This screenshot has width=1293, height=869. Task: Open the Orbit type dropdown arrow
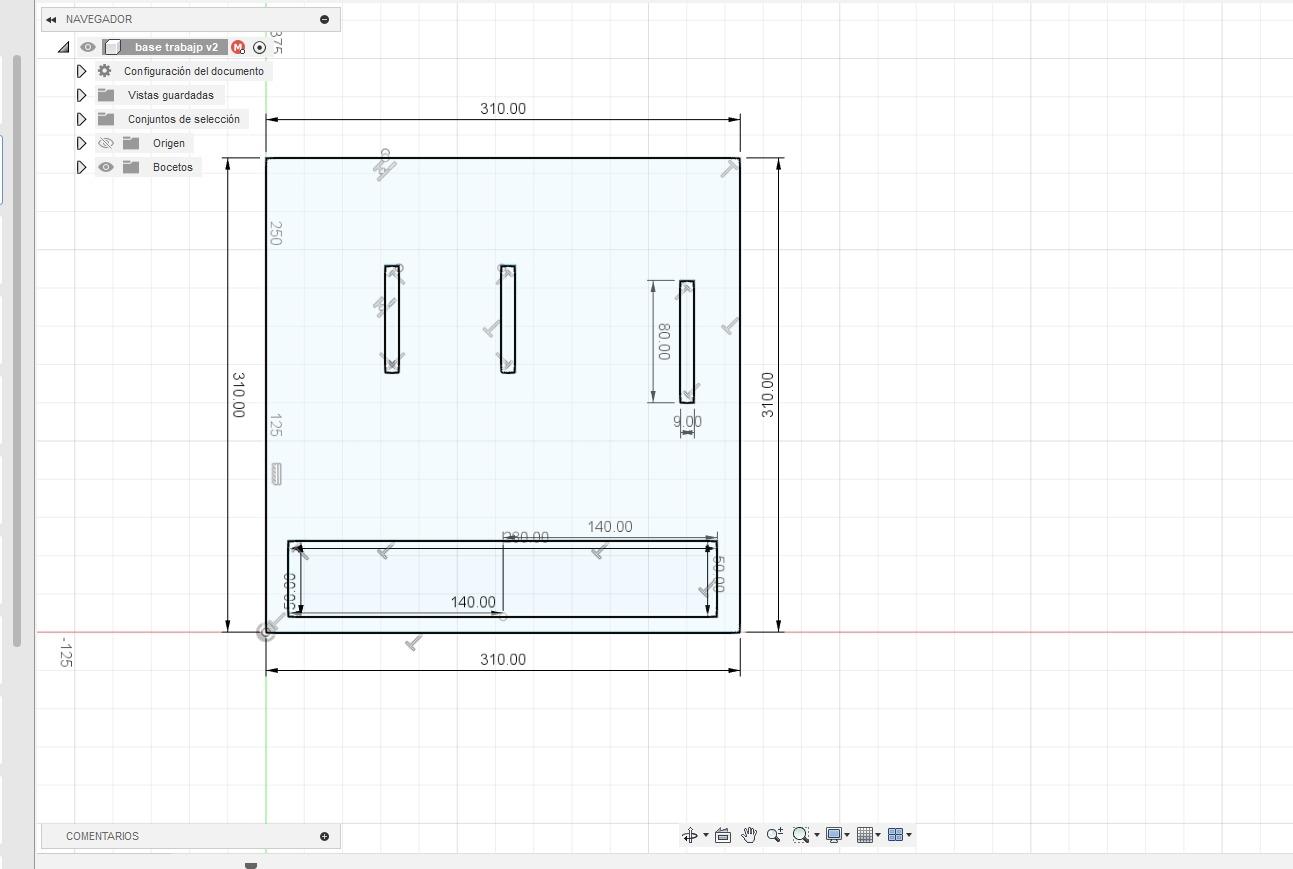point(706,835)
